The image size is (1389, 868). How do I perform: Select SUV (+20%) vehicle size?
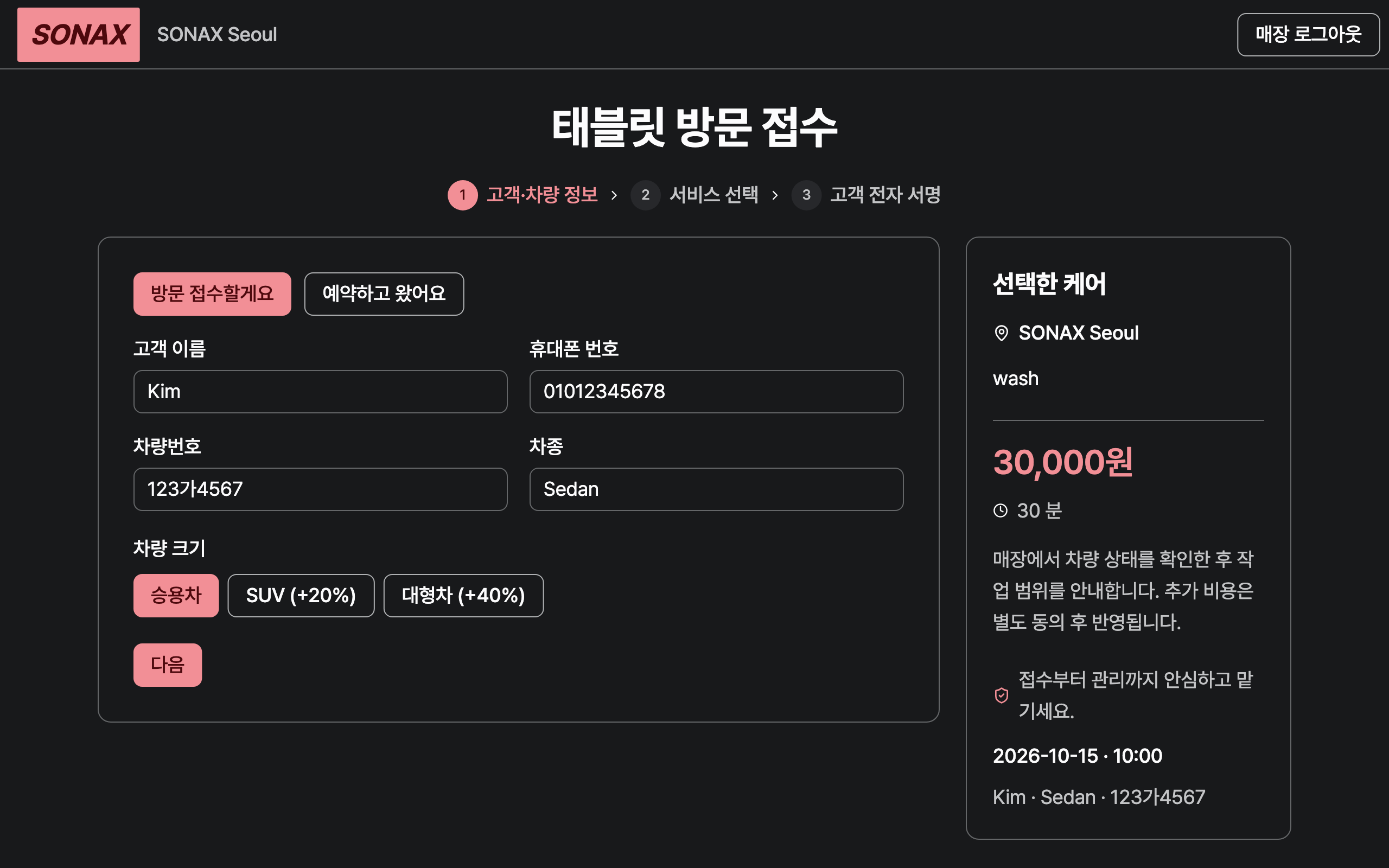[x=301, y=595]
